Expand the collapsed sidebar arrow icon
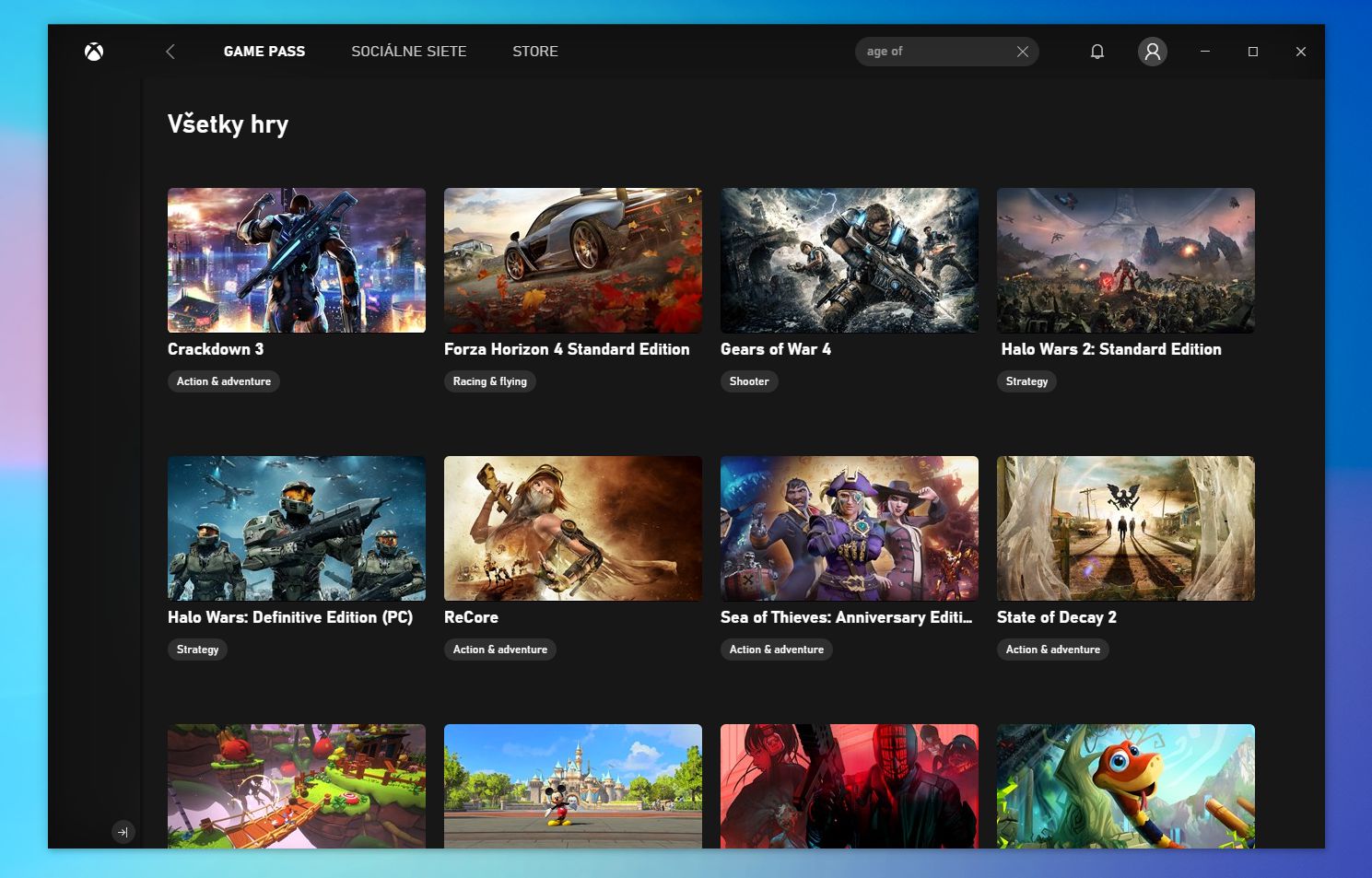Image resolution: width=1372 pixels, height=878 pixels. 123,832
